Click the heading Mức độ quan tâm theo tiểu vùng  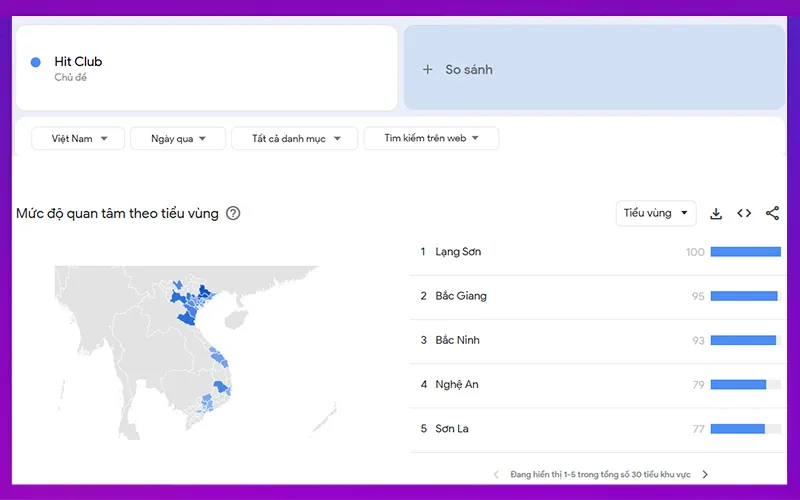click(x=117, y=213)
